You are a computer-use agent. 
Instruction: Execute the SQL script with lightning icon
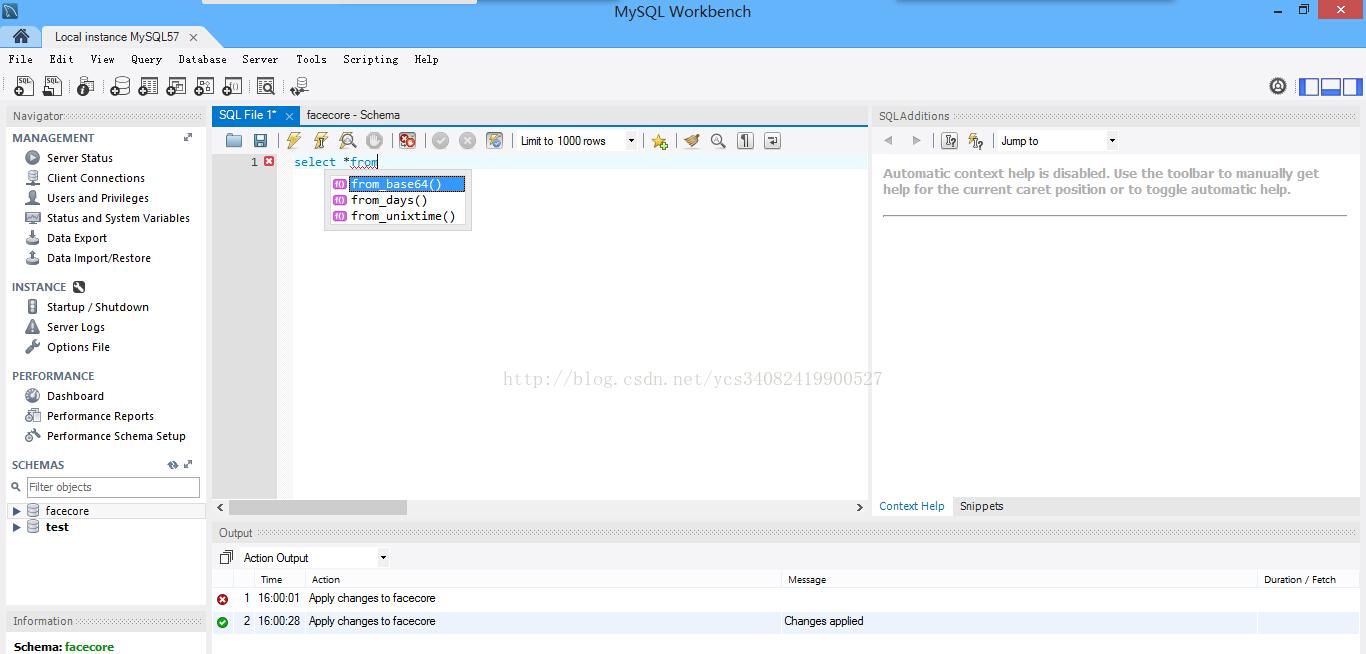point(294,141)
